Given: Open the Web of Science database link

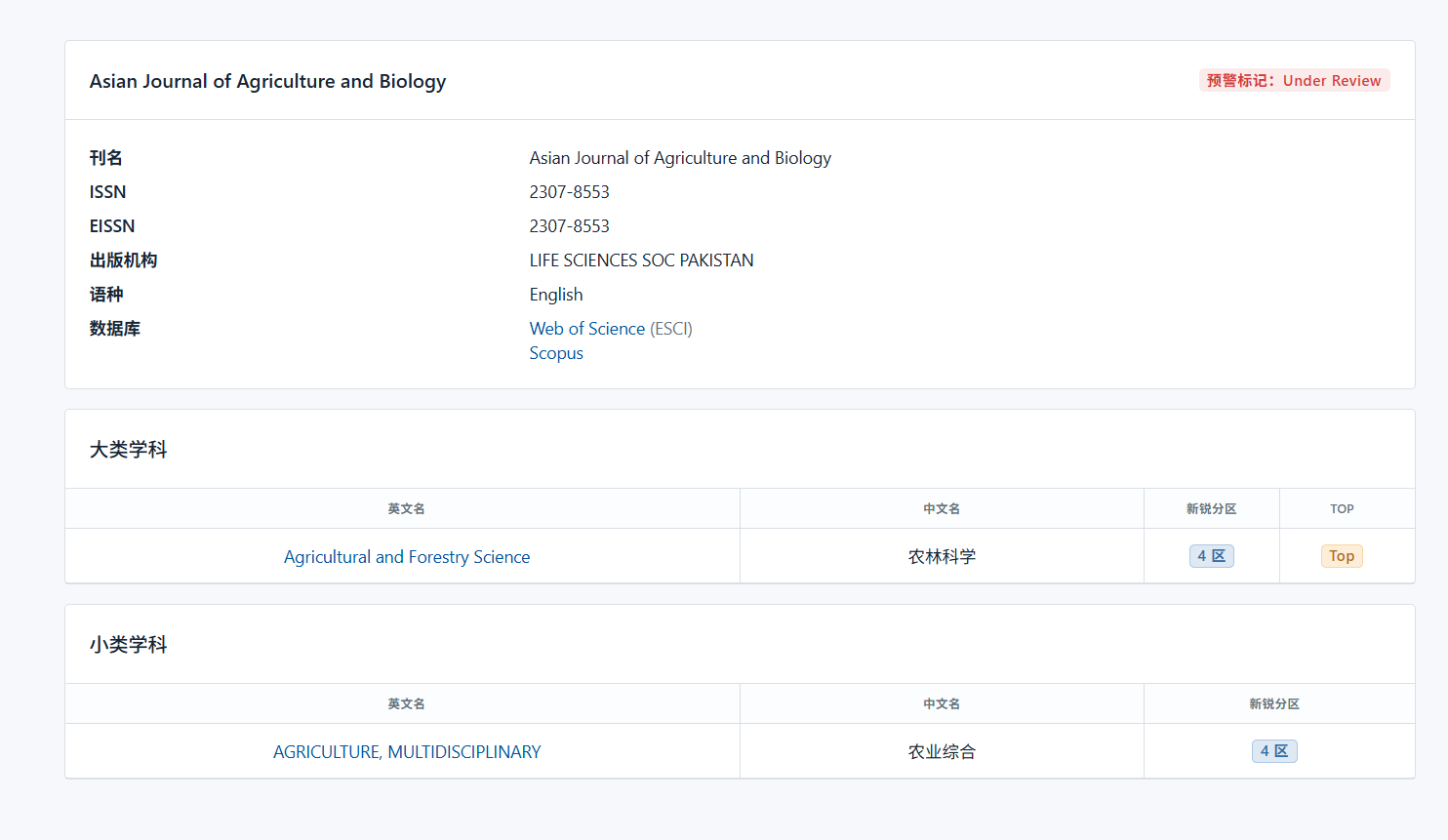Looking at the screenshot, I should [586, 329].
